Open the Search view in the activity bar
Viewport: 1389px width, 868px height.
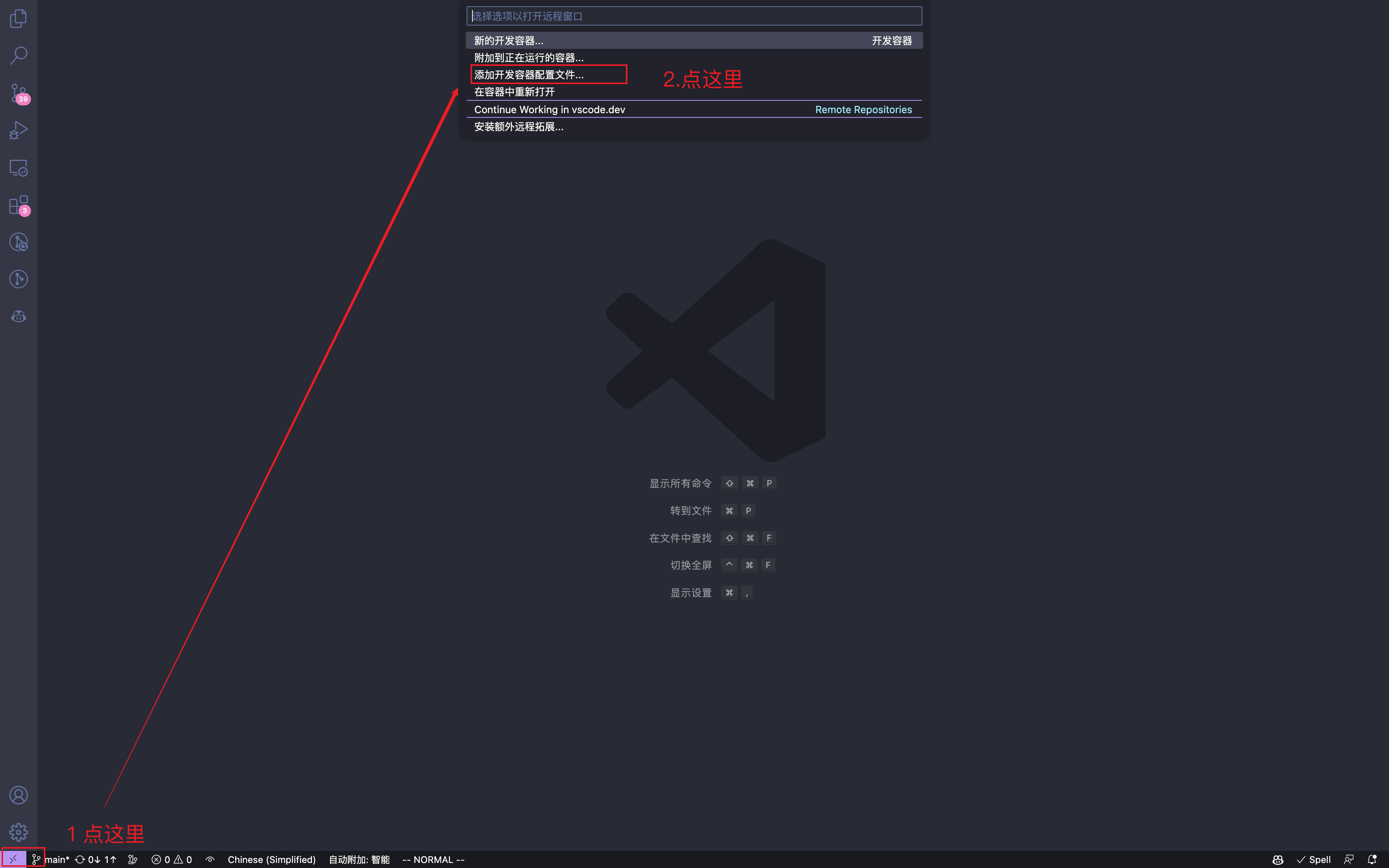(x=18, y=56)
